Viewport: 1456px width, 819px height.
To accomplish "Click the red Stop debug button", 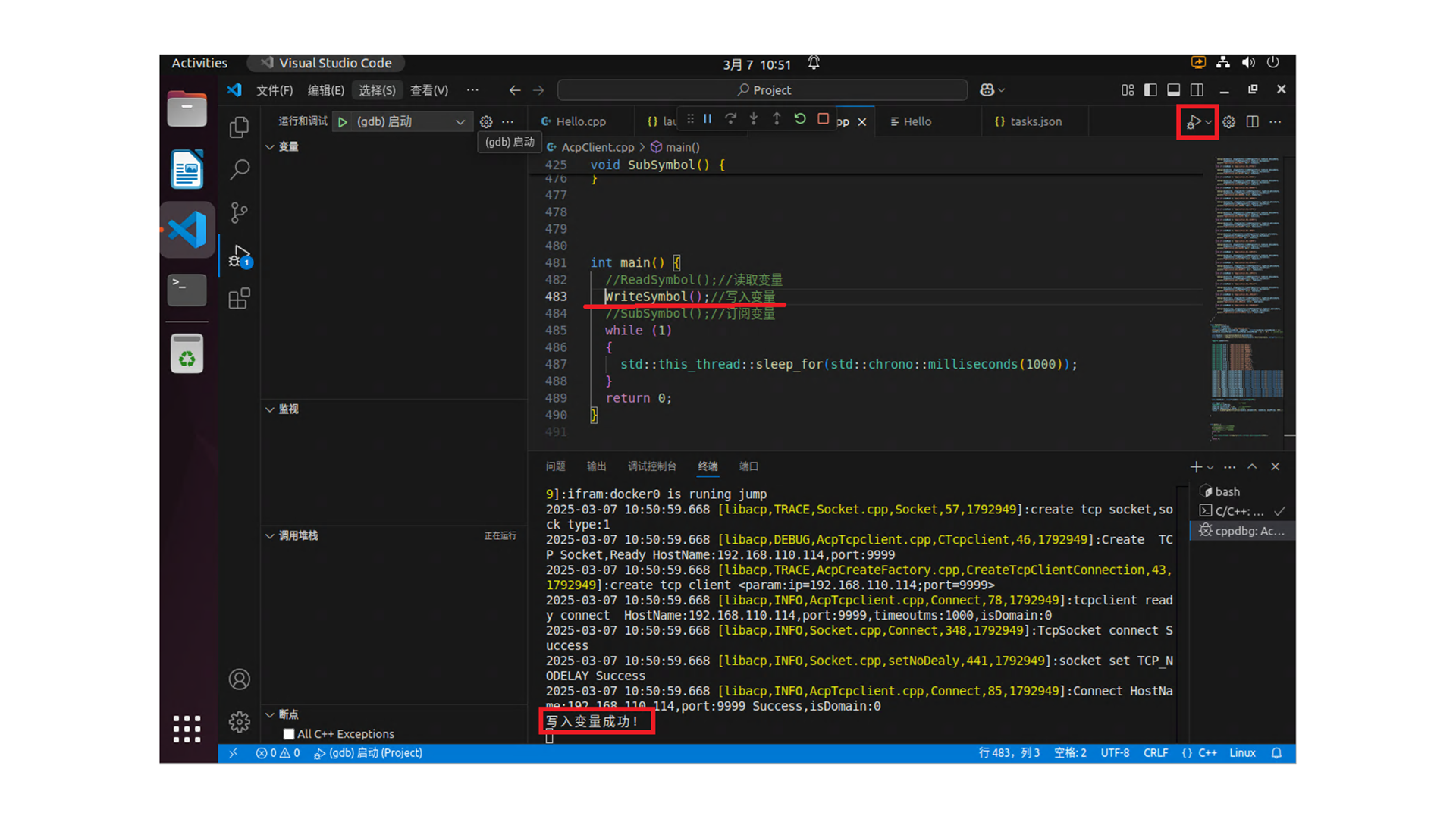I will [x=823, y=119].
